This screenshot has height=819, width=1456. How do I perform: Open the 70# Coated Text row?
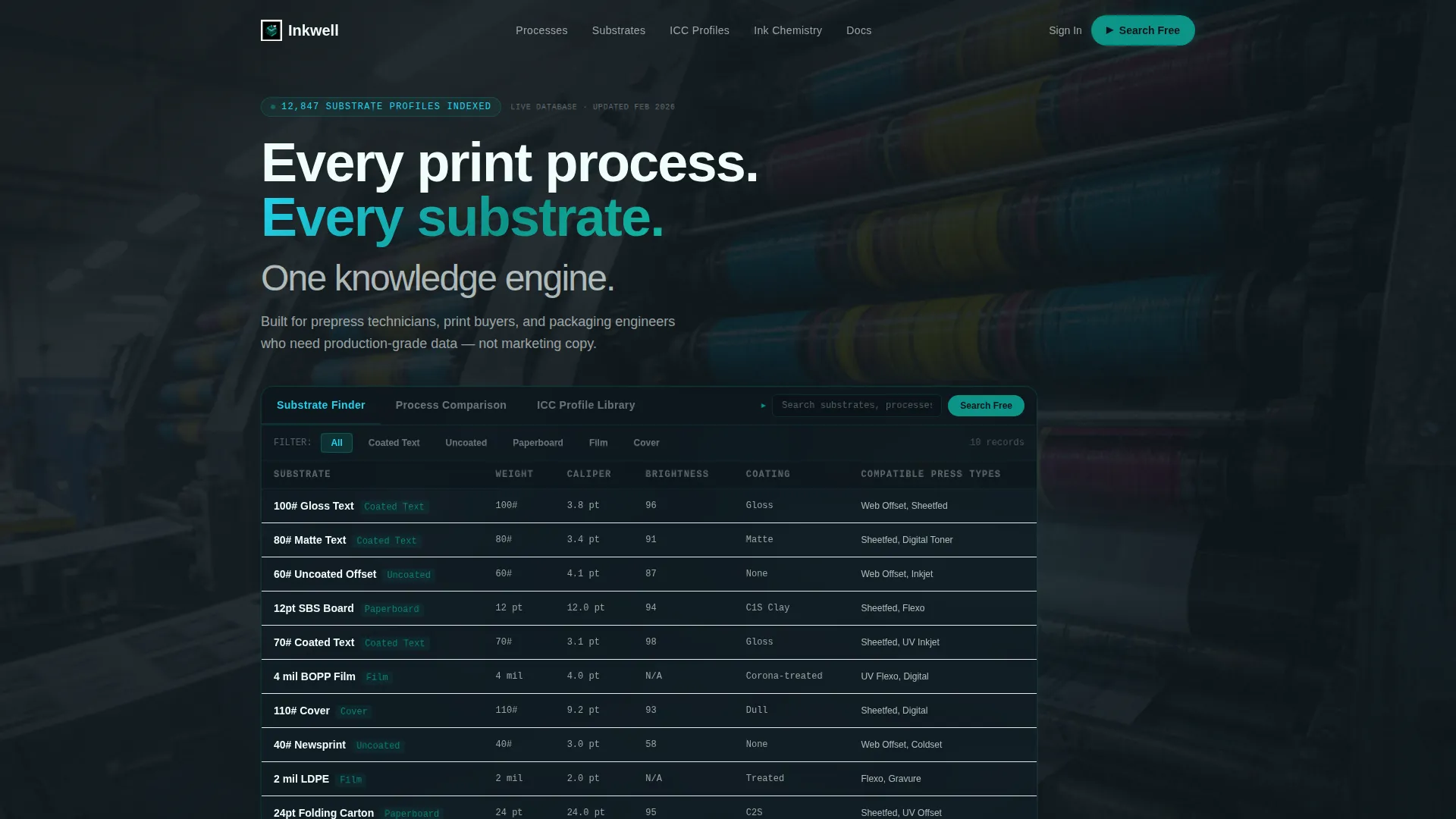coord(648,642)
